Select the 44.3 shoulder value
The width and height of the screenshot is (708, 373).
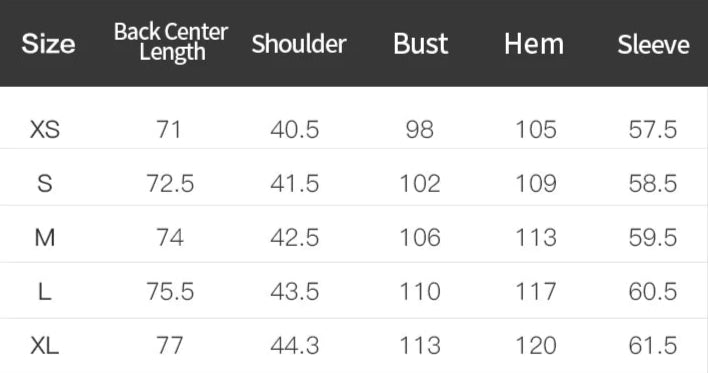coord(295,345)
